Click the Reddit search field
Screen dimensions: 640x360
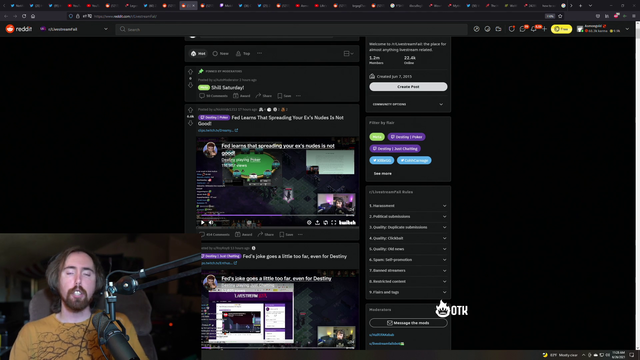pyautogui.click(x=291, y=29)
